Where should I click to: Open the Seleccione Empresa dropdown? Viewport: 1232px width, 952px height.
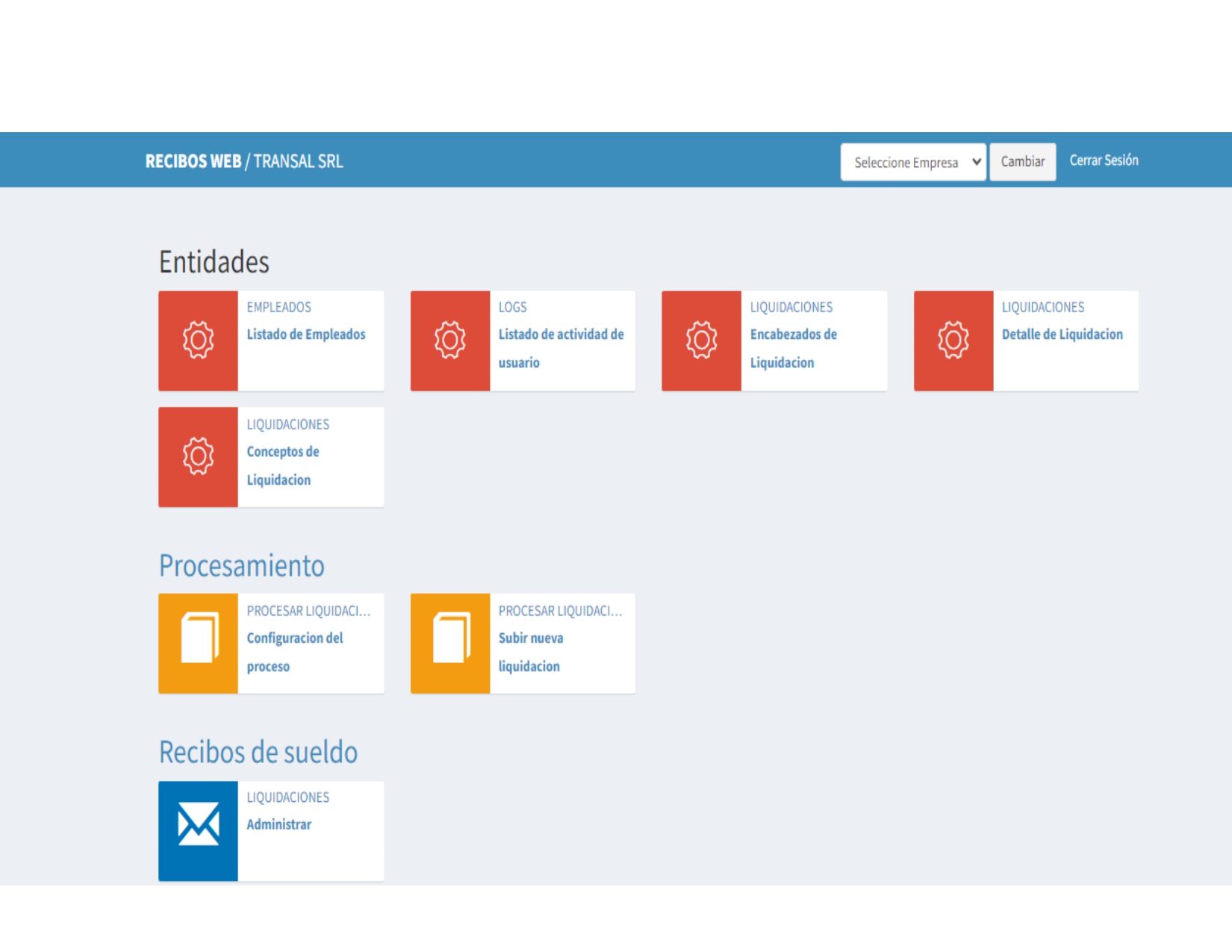coord(912,161)
